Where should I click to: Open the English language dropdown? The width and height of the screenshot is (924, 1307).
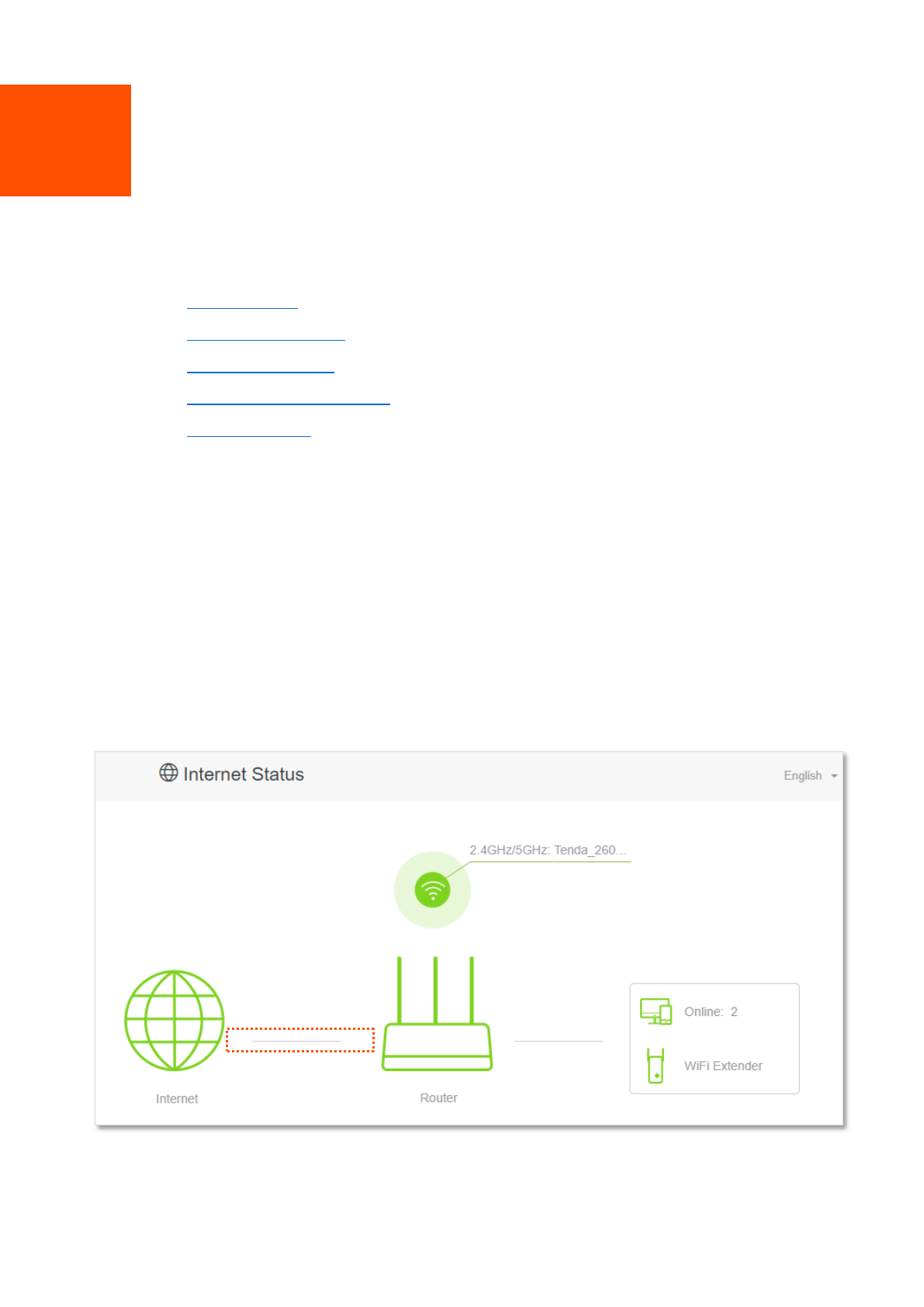tap(810, 776)
